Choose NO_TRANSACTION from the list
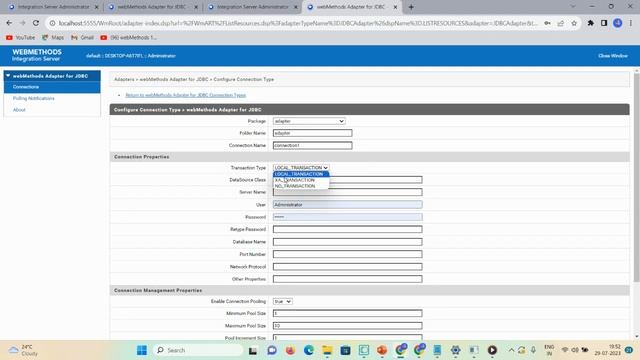 click(301, 186)
